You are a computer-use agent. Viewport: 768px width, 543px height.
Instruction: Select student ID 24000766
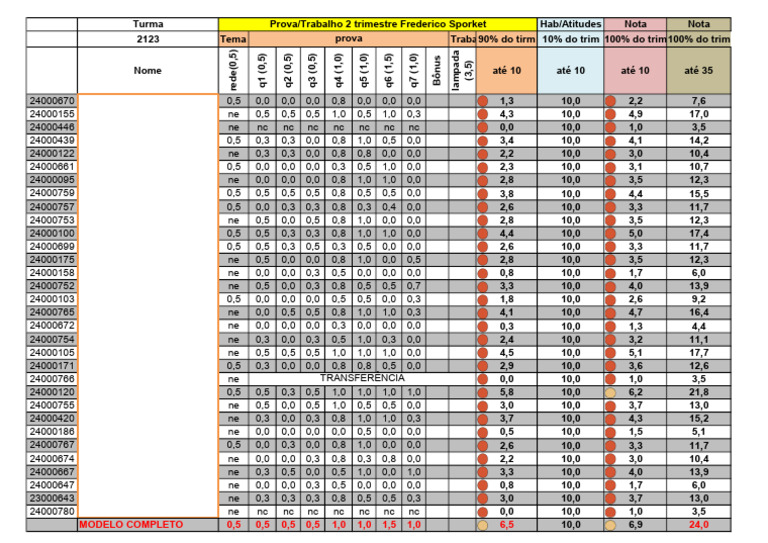point(52,379)
